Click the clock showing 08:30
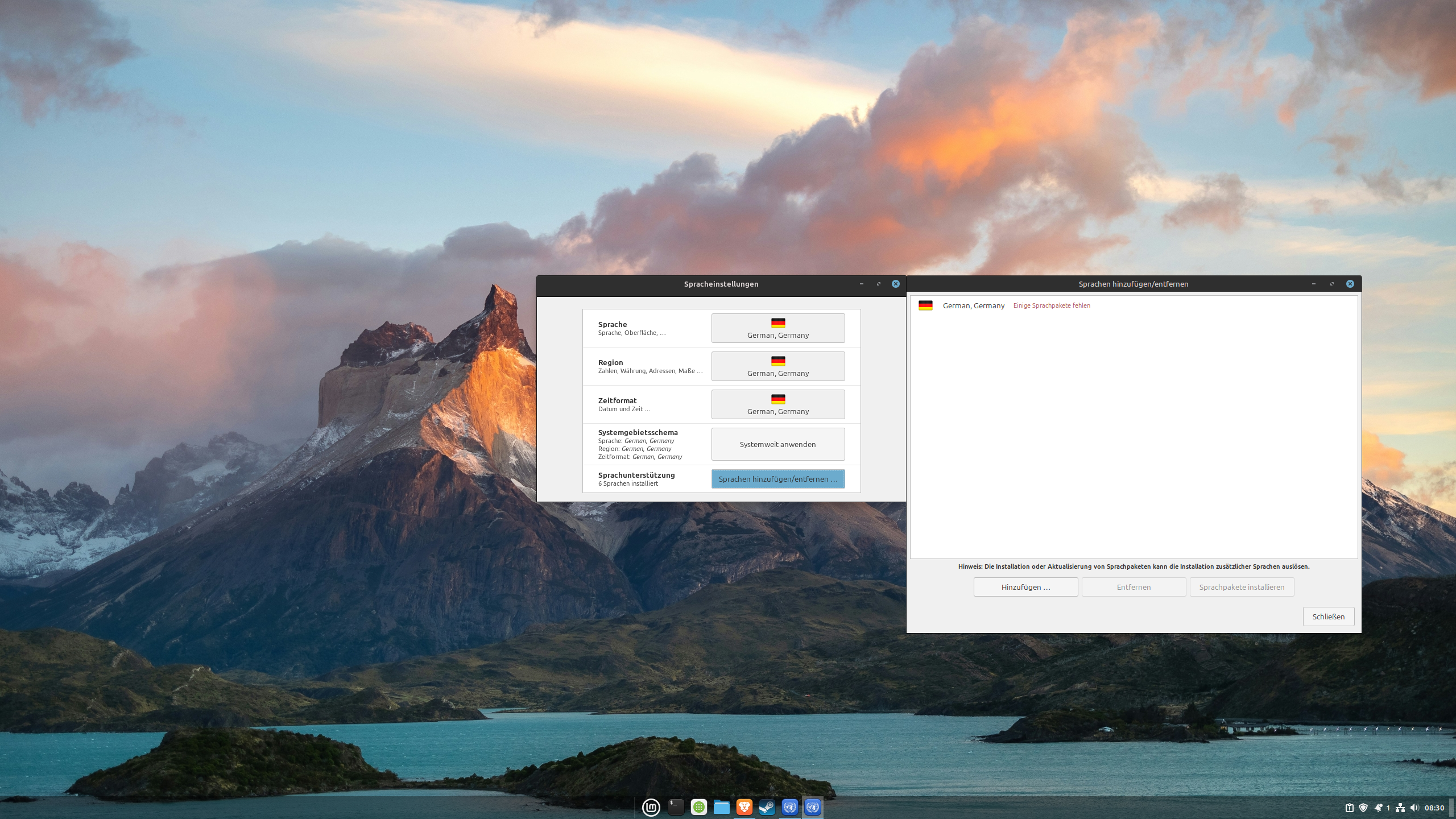This screenshot has width=1456, height=819. 1434,808
